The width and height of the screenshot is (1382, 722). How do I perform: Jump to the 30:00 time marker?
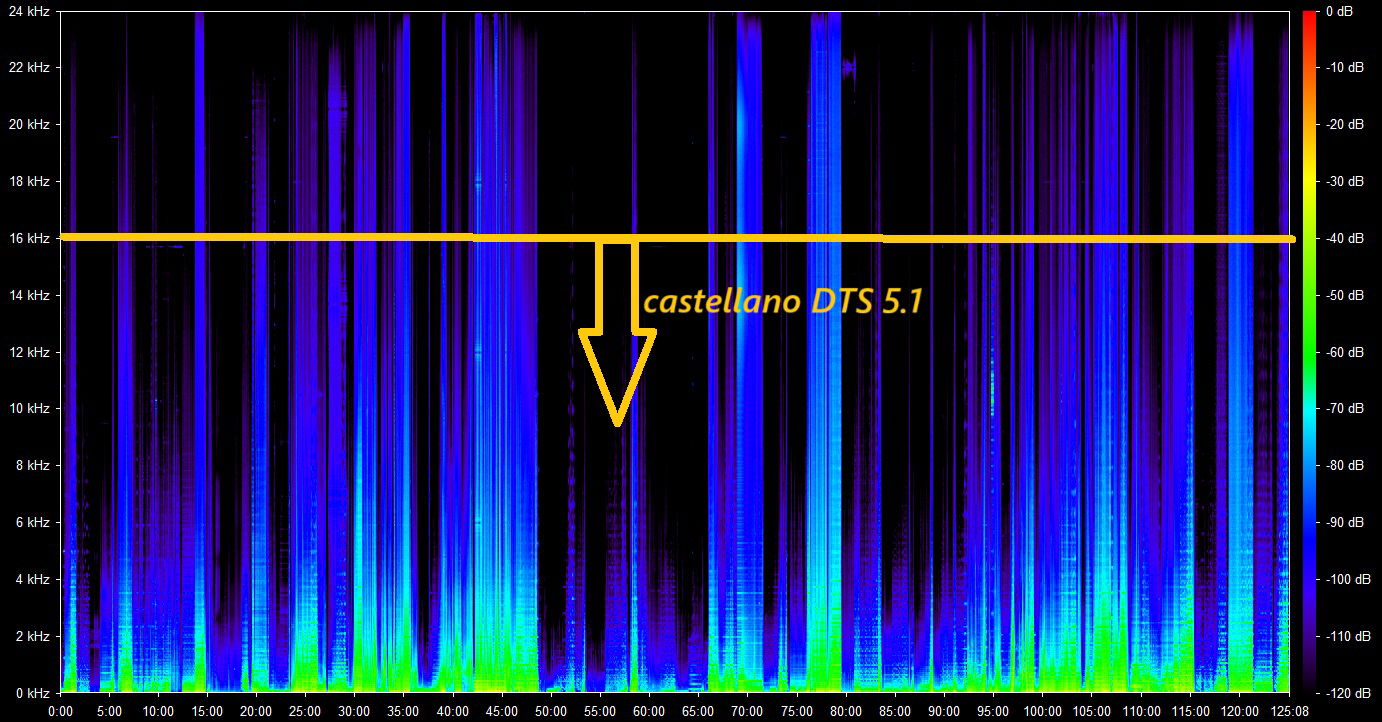354,711
